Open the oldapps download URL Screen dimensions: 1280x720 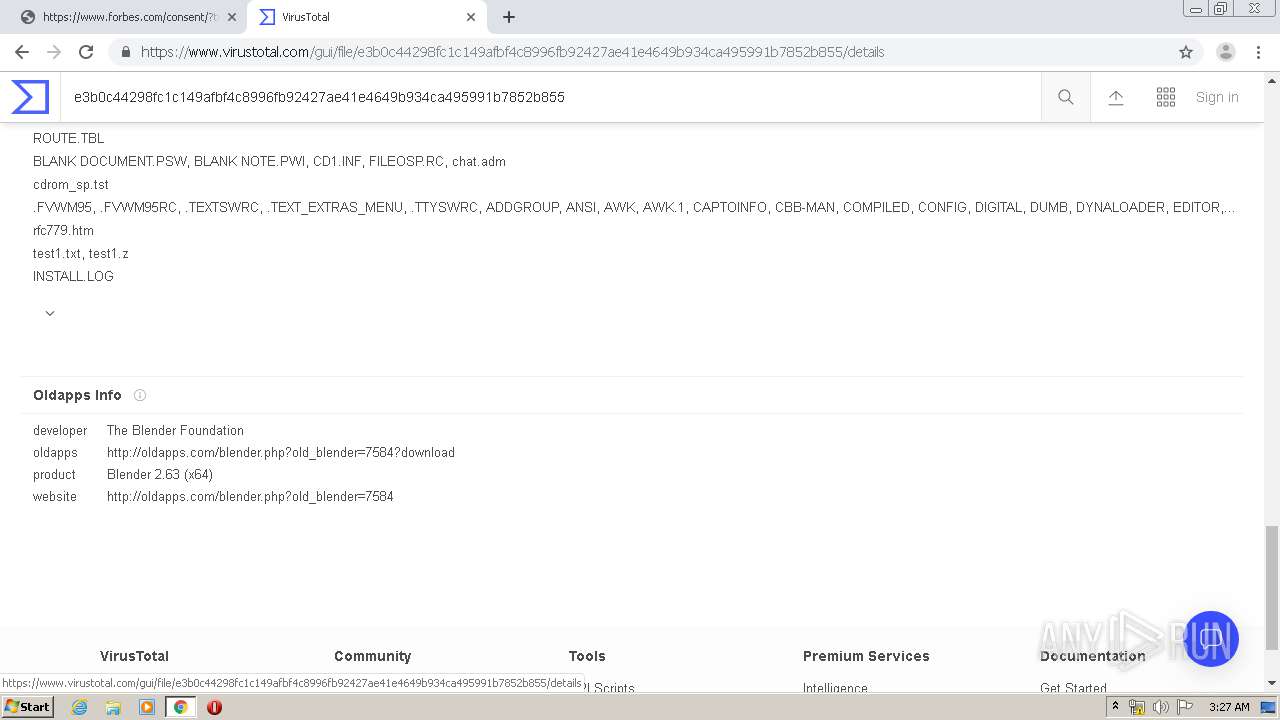pyautogui.click(x=281, y=452)
